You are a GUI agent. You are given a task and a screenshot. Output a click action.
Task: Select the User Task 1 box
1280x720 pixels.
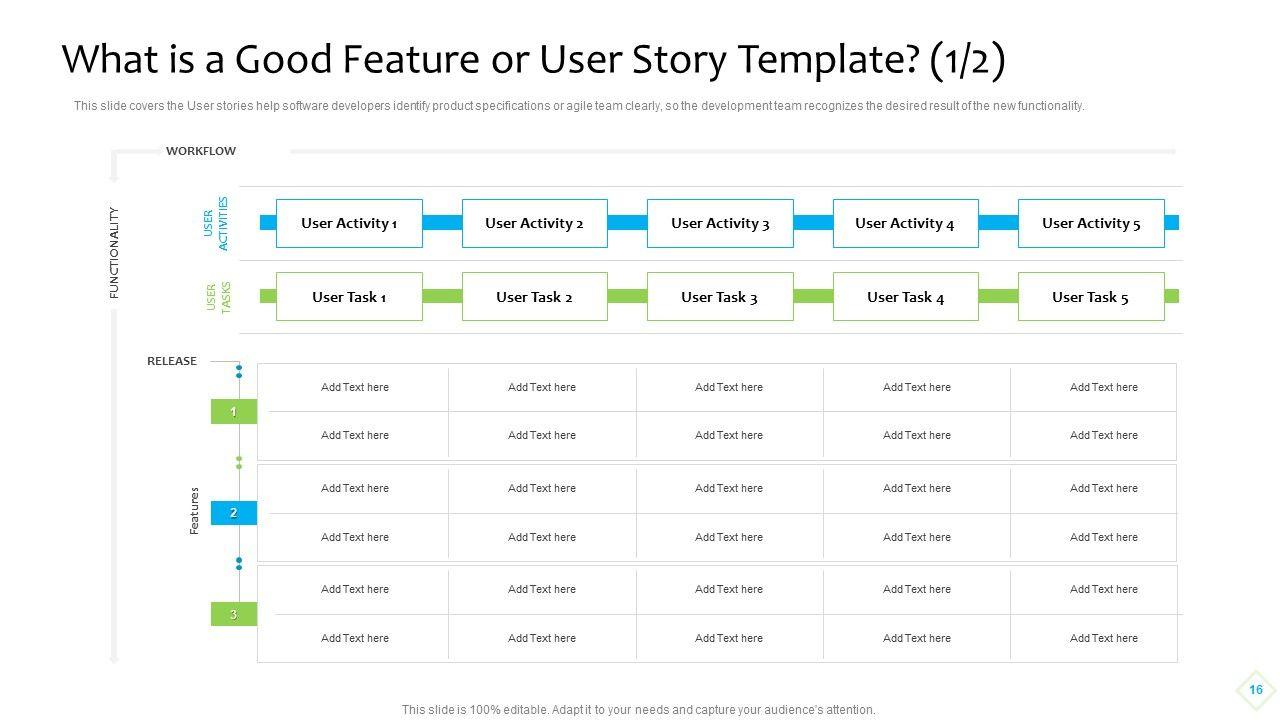[349, 297]
